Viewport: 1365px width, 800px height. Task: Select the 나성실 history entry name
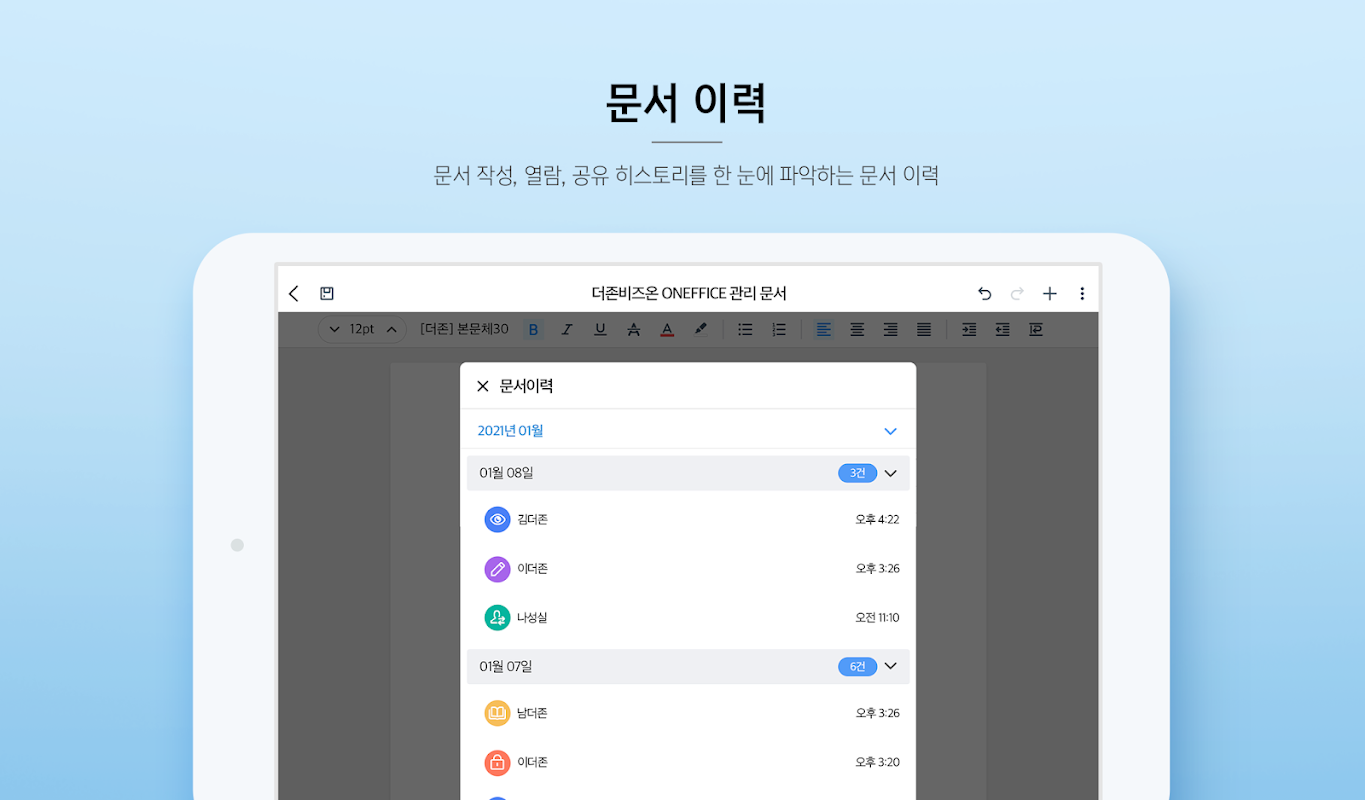coord(532,618)
